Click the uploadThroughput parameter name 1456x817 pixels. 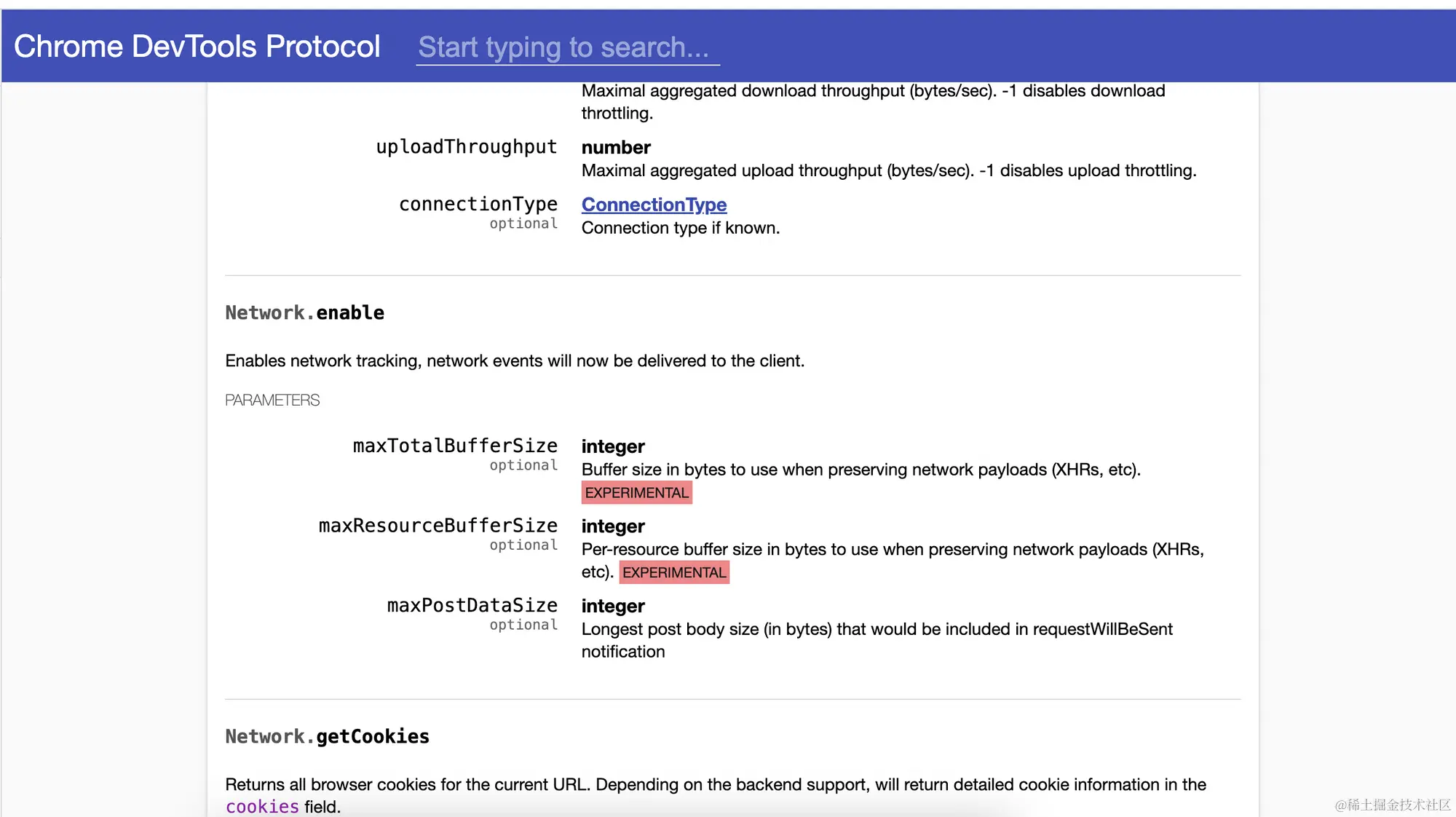466,147
